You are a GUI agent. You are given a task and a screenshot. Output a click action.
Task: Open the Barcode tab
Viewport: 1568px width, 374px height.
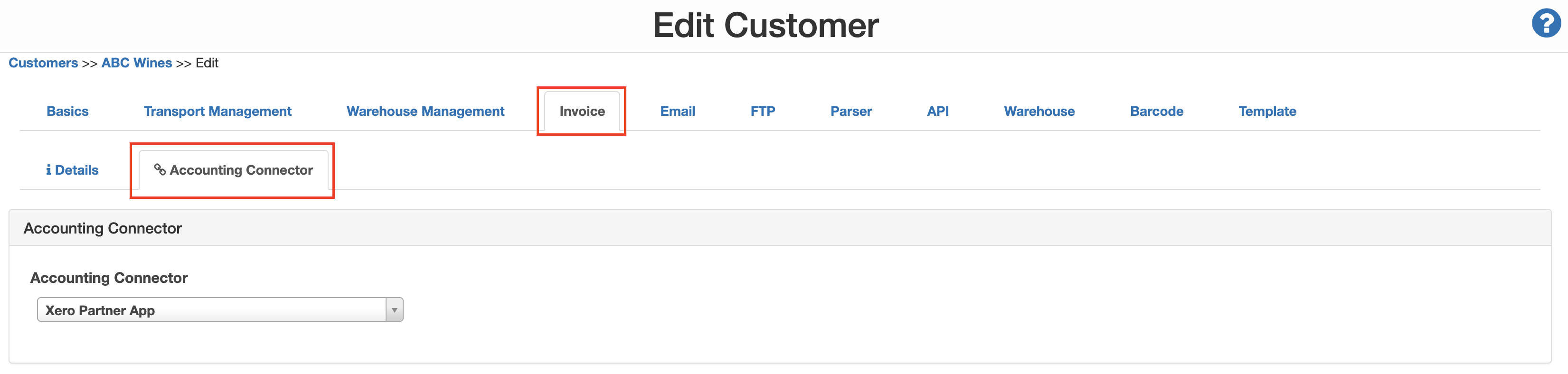1156,111
